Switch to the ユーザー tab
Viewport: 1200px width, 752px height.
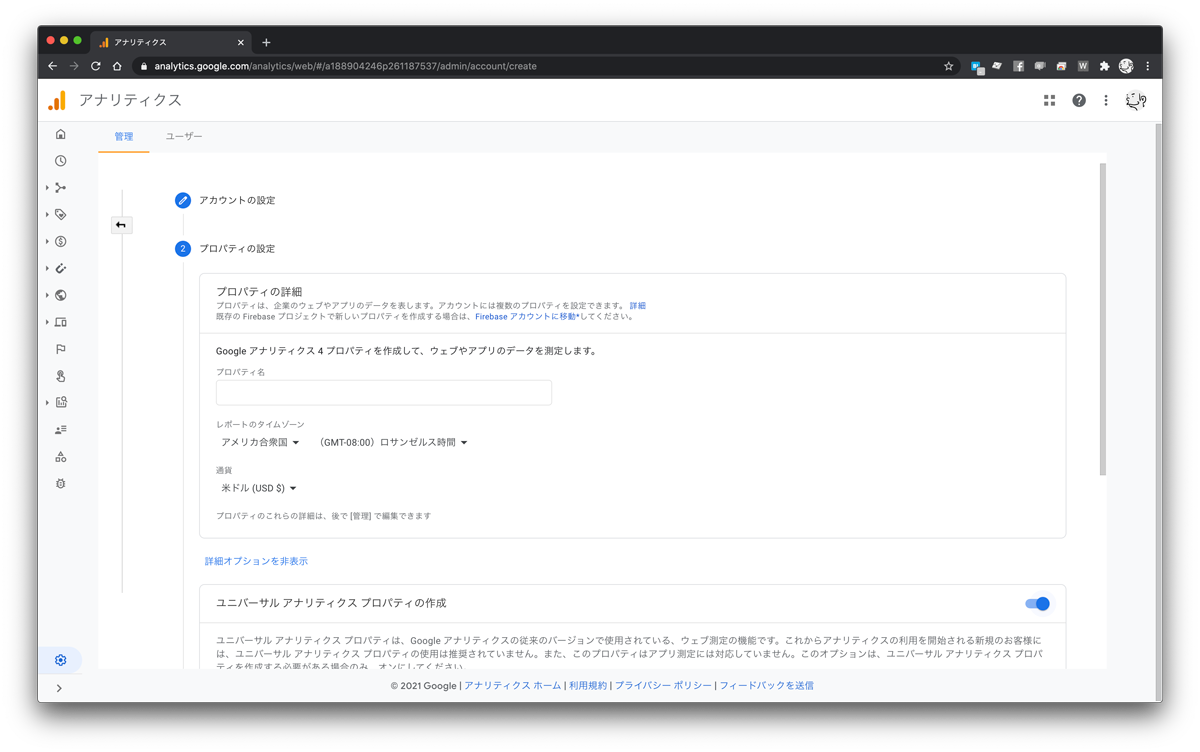pos(184,137)
